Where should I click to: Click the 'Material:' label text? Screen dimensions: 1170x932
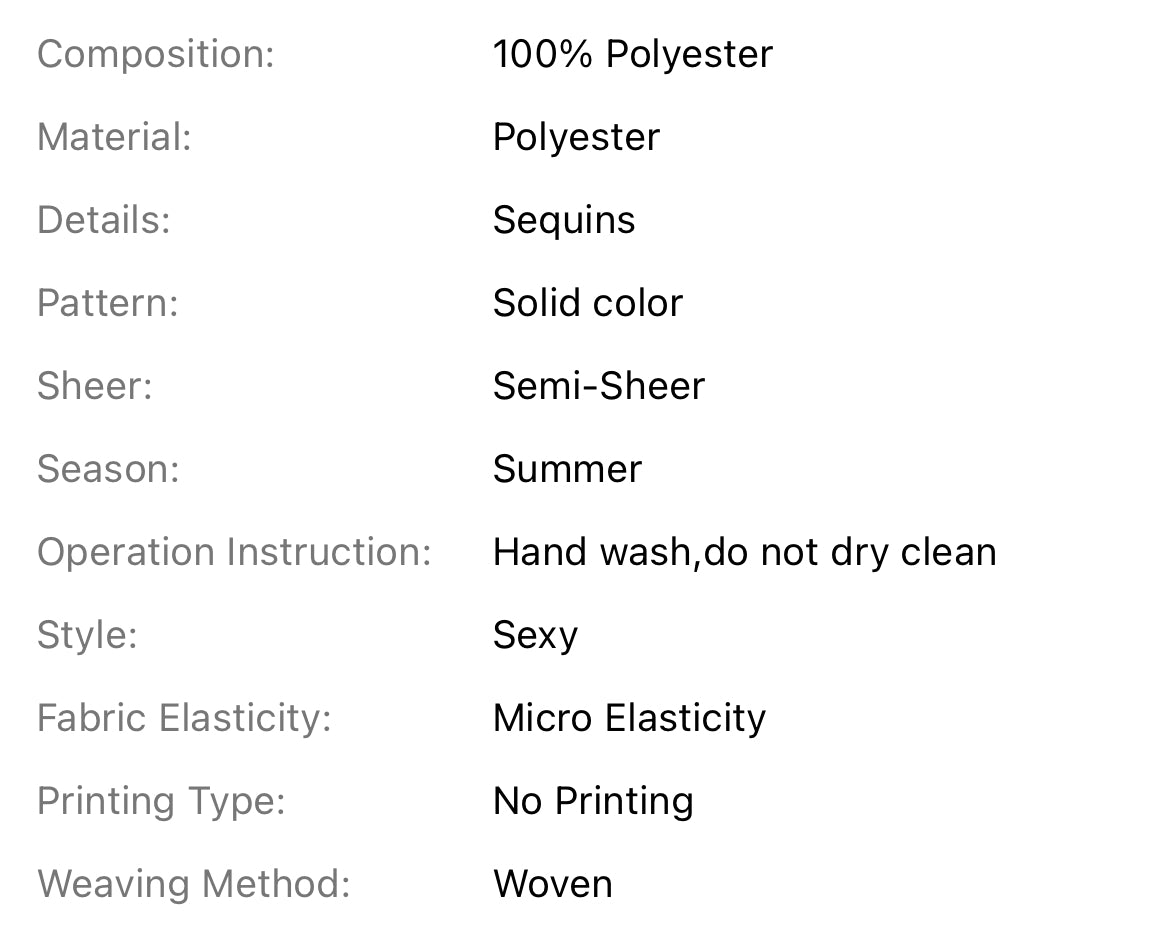coord(114,137)
